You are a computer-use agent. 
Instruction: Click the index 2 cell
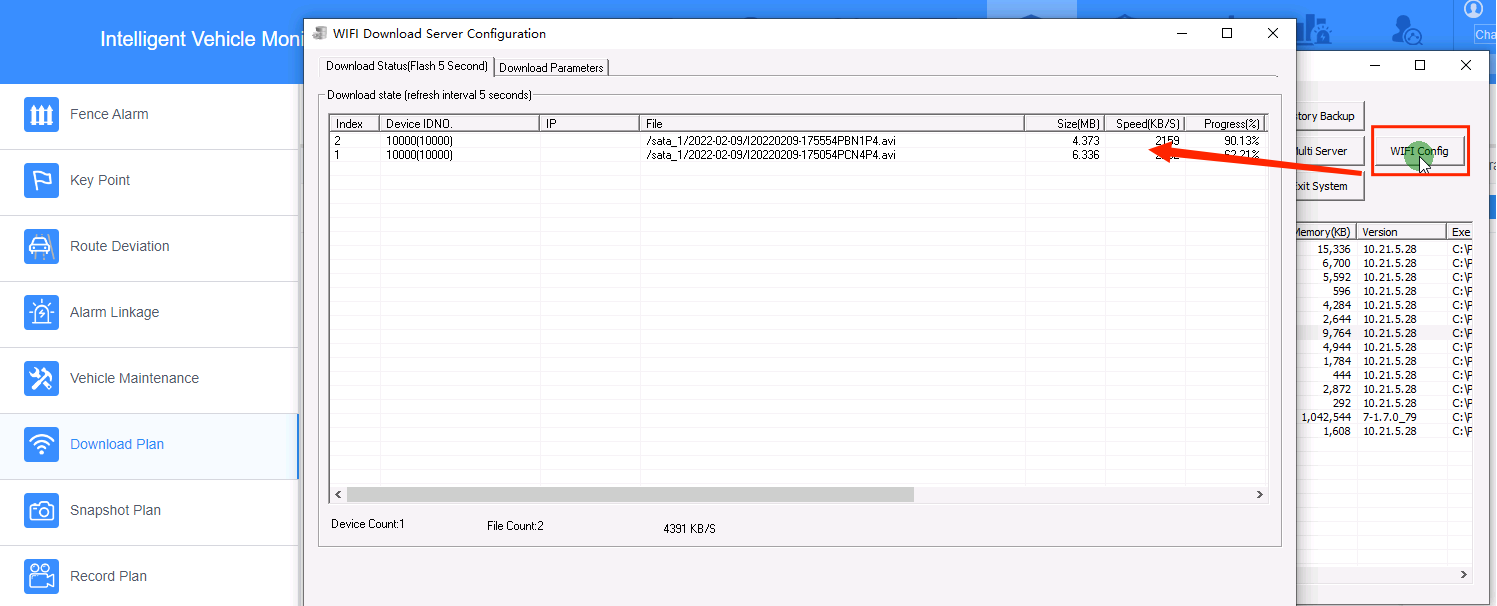pos(338,141)
